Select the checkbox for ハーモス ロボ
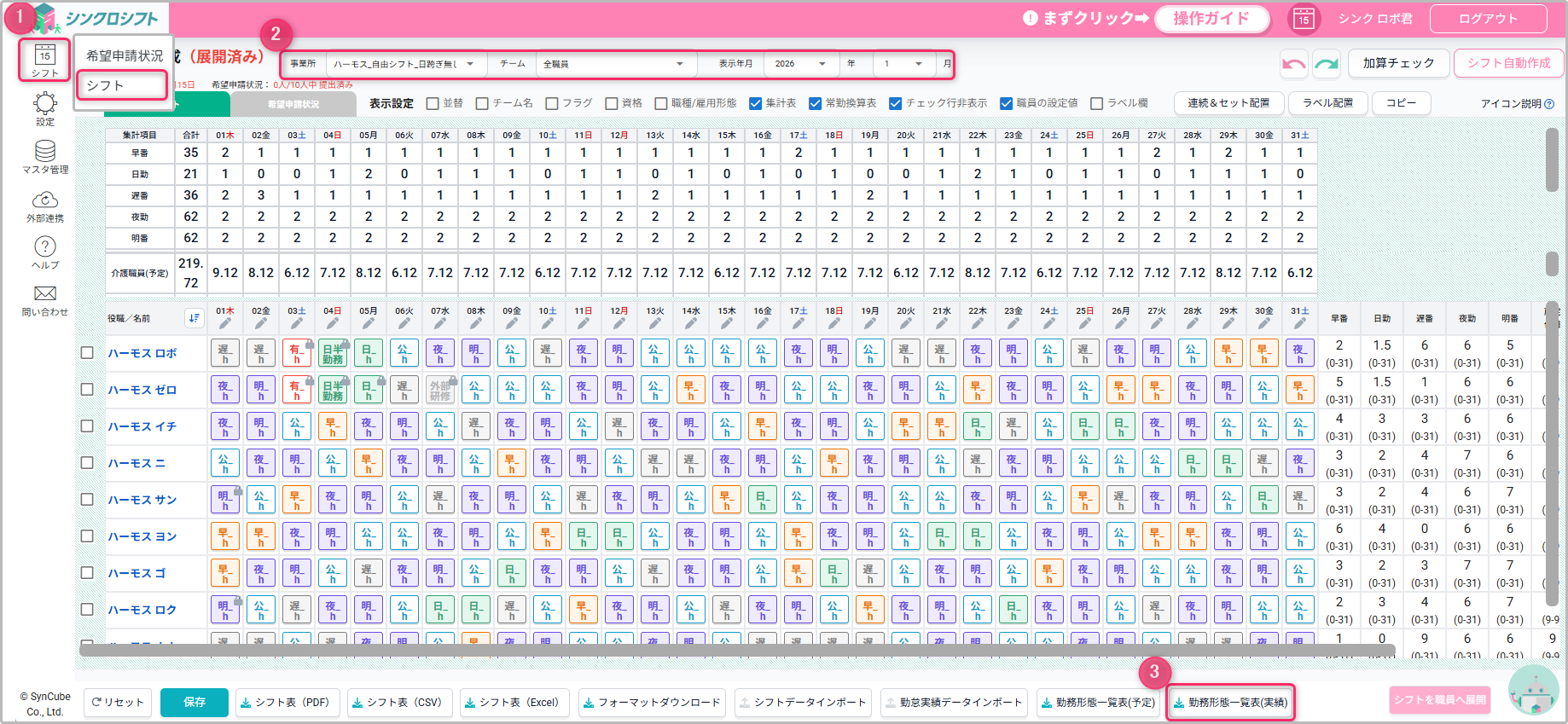Image resolution: width=1568 pixels, height=724 pixels. (87, 353)
